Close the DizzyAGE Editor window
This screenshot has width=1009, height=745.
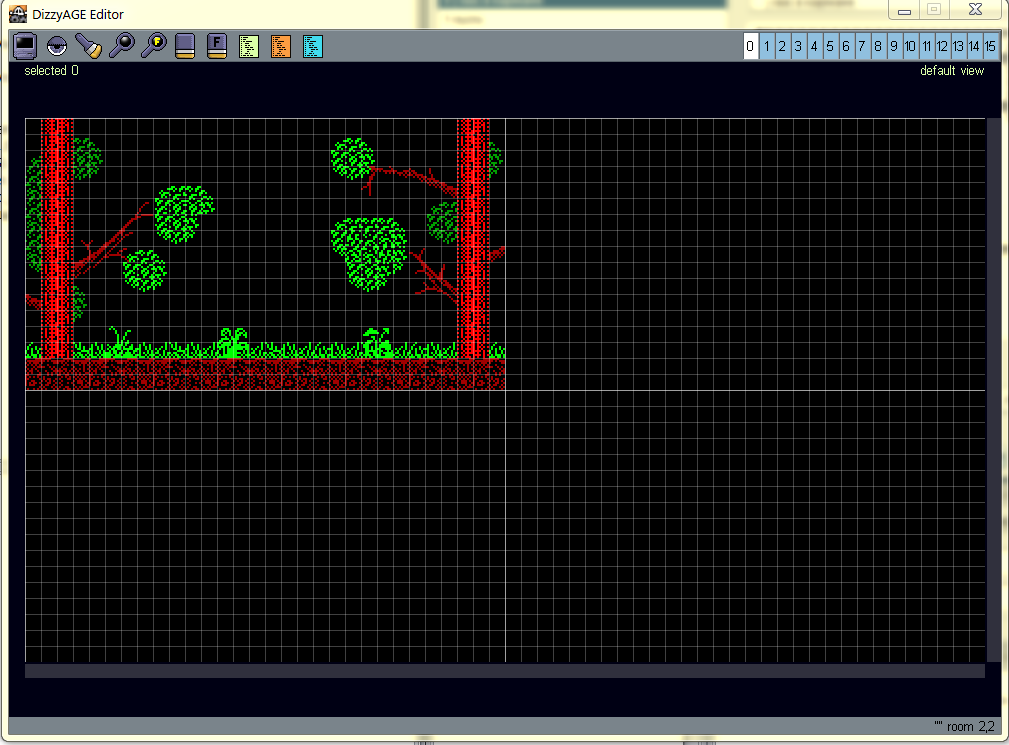976,10
